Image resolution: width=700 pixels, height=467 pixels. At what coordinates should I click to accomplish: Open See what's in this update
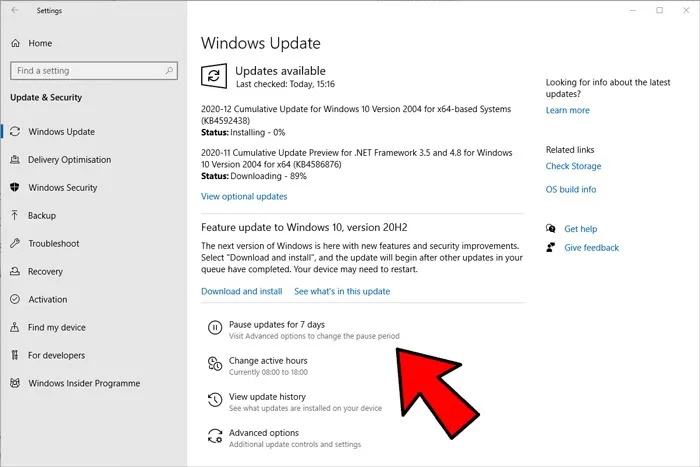coord(341,292)
